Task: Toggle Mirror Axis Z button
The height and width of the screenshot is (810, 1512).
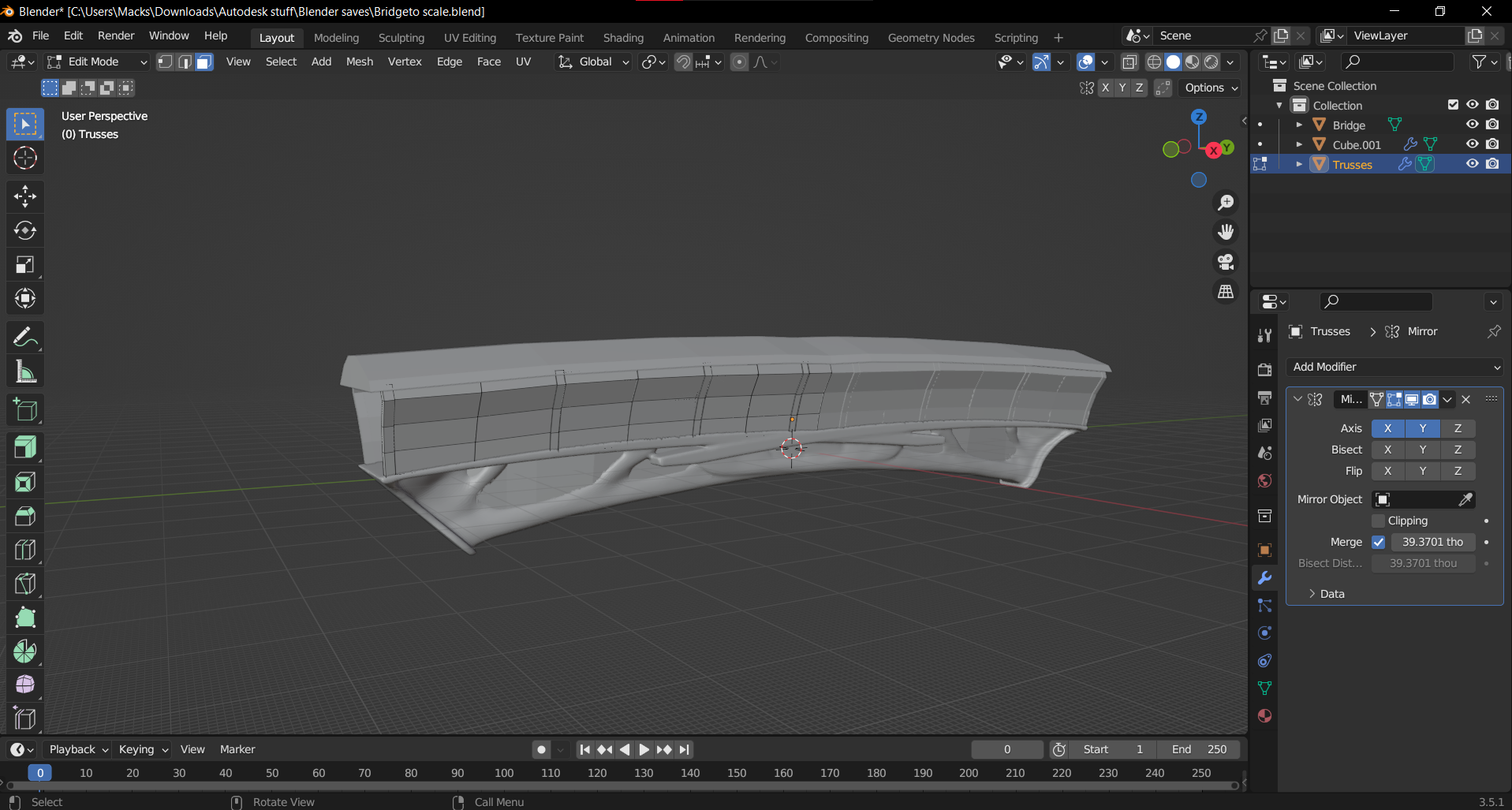Action: tap(1458, 428)
